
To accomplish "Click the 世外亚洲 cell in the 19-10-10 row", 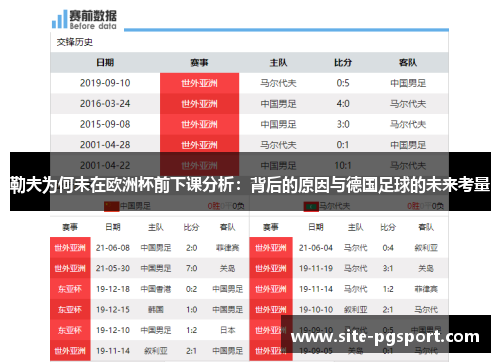I will (271, 310).
